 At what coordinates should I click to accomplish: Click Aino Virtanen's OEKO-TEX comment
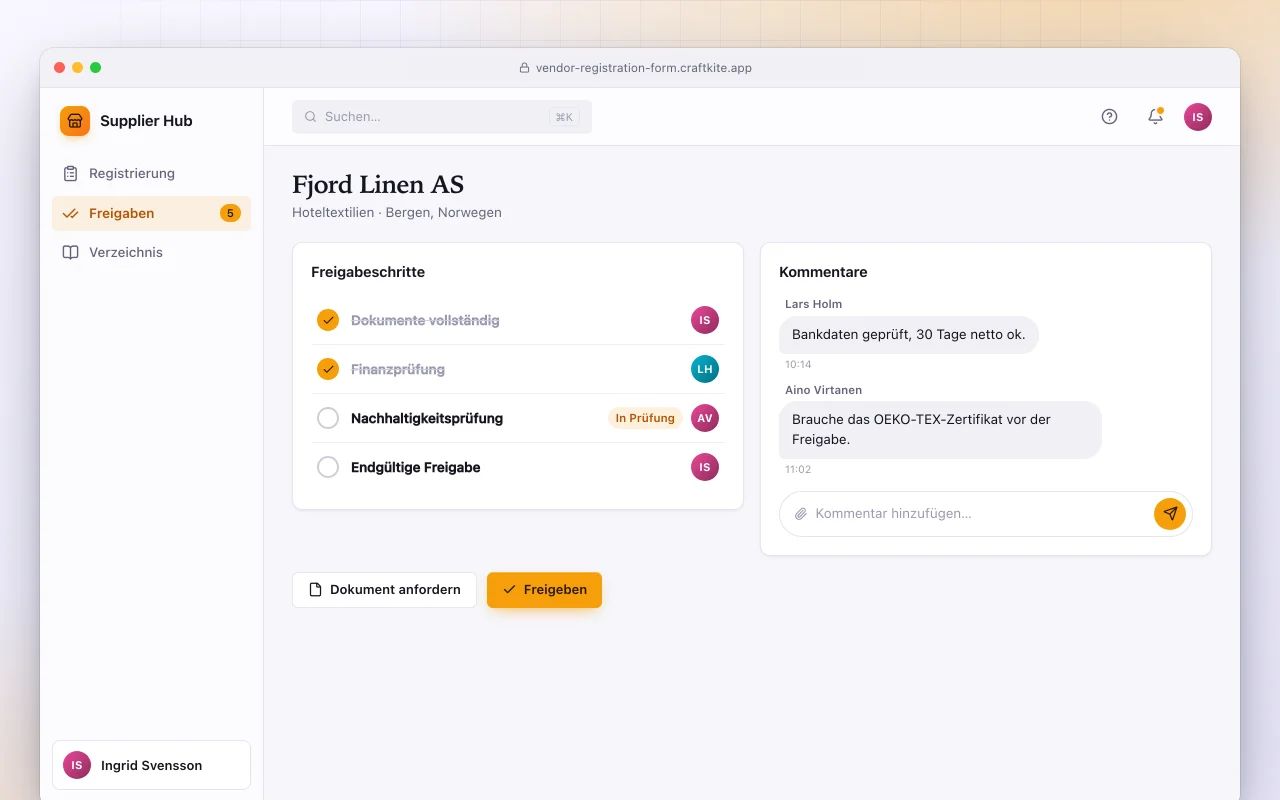coord(940,430)
